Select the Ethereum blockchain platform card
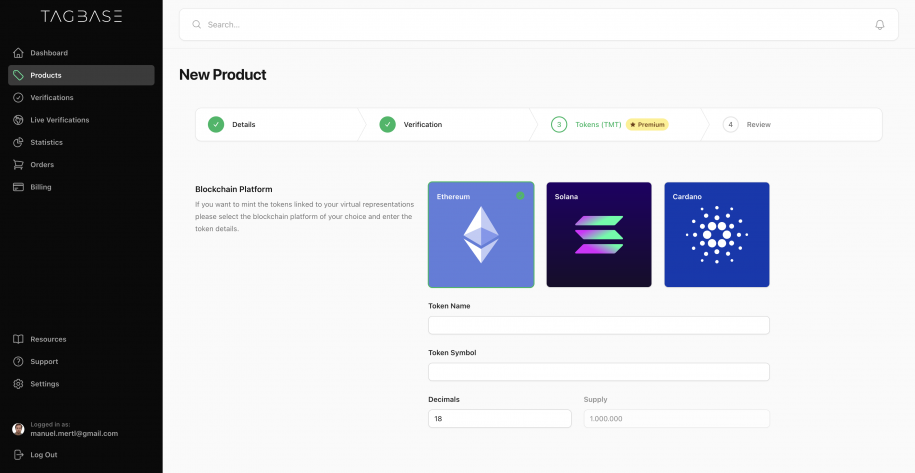Viewport: 915px width, 473px height. [481, 234]
